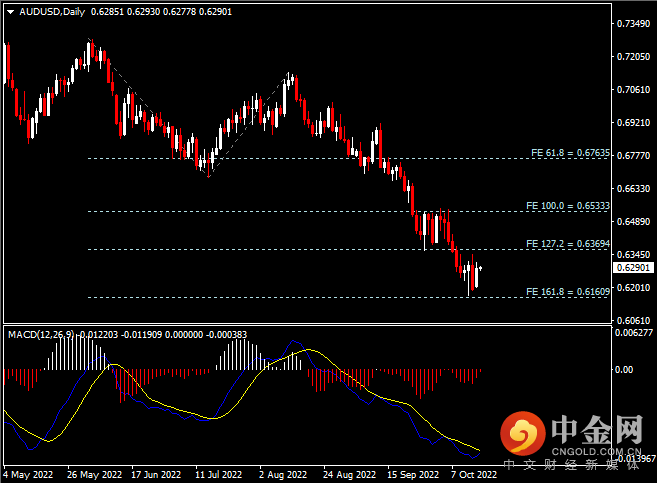The width and height of the screenshot is (657, 483).
Task: Click the 0.67770 price scale value
Action: [633, 156]
